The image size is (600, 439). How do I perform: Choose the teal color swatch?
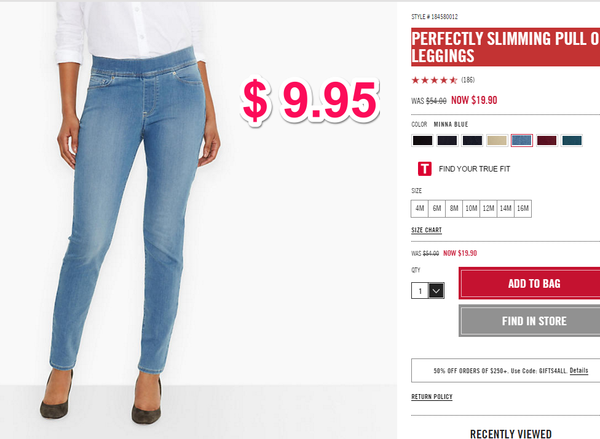point(572,140)
